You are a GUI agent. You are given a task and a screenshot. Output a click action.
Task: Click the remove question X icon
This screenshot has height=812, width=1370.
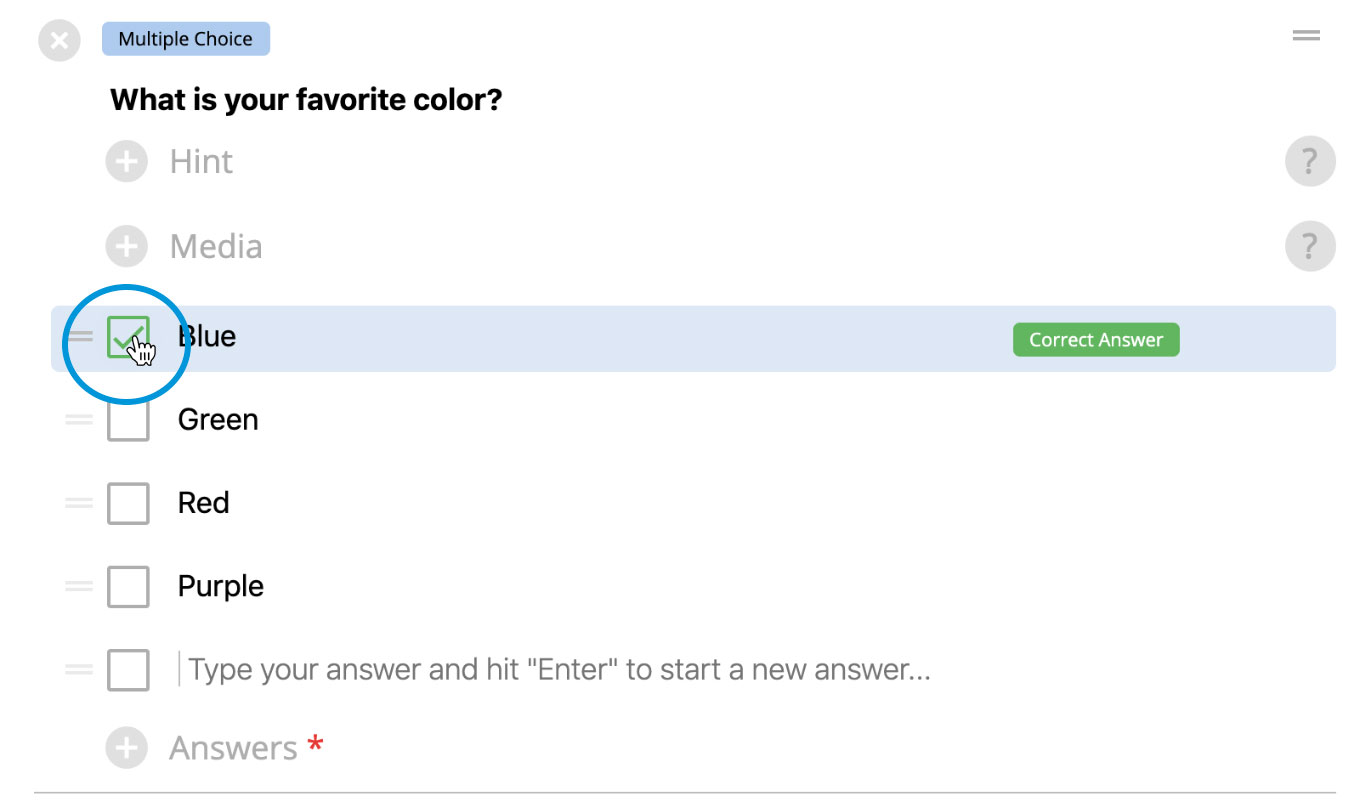[59, 41]
